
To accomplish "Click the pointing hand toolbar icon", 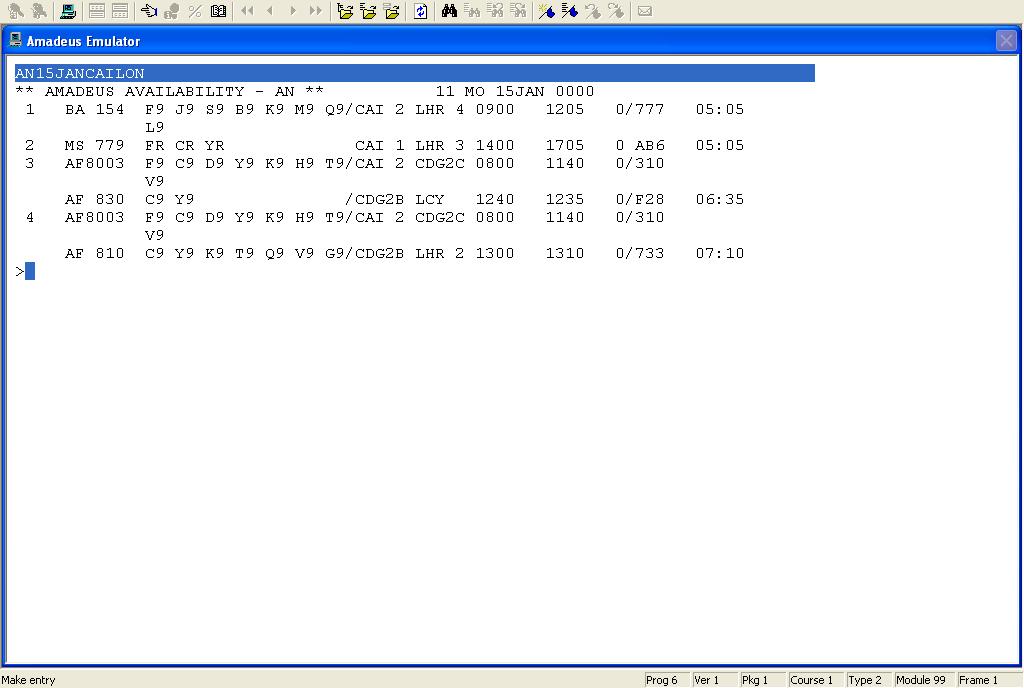I will pos(149,10).
